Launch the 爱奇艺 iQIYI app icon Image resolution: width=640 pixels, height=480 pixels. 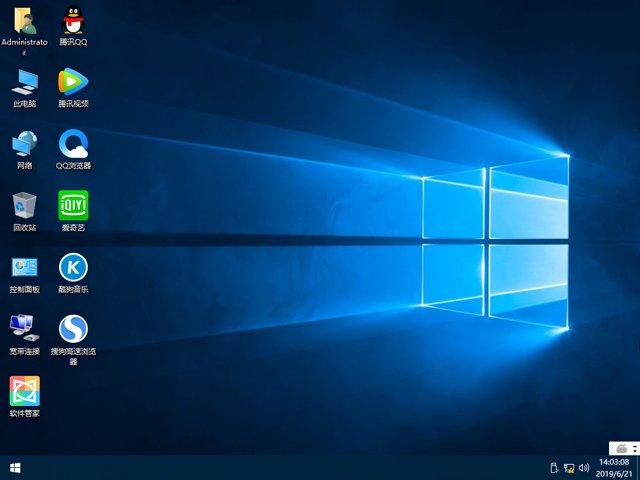coord(73,206)
